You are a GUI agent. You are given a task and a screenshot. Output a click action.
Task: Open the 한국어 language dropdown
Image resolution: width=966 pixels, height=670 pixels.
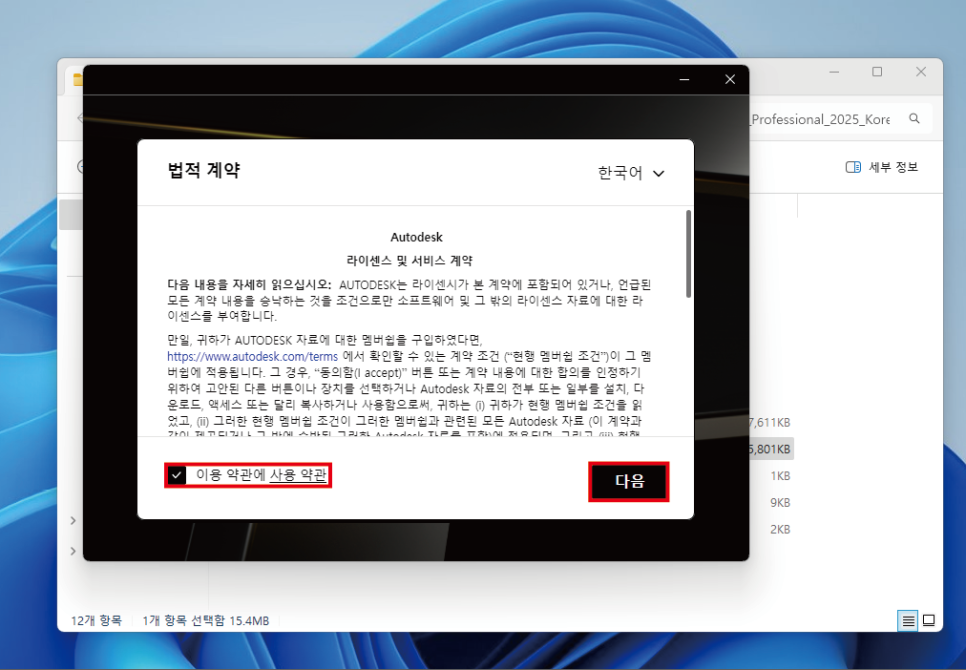click(631, 173)
